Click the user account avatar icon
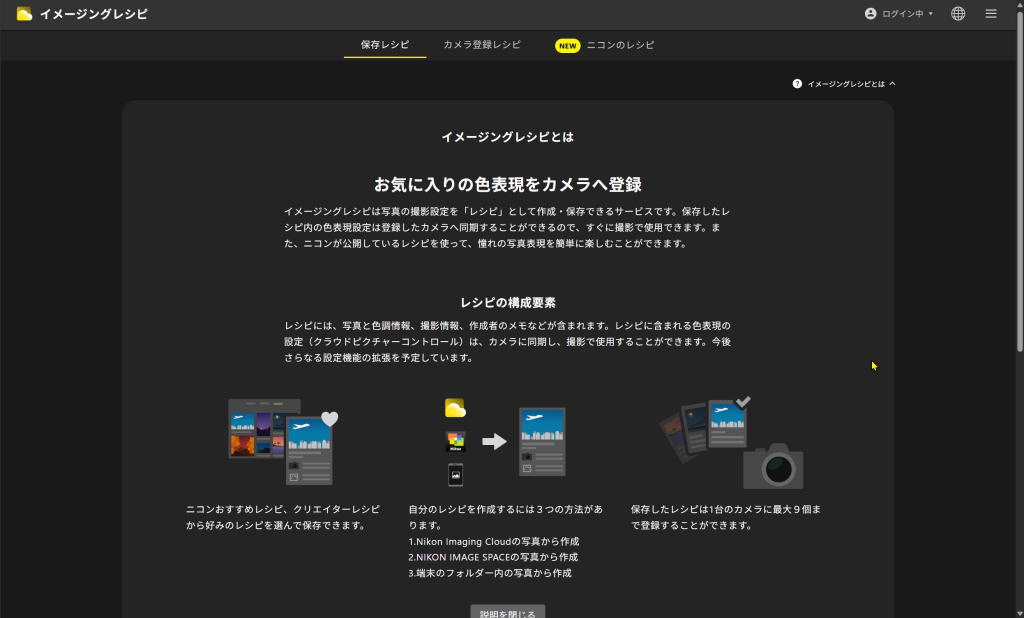 point(870,14)
